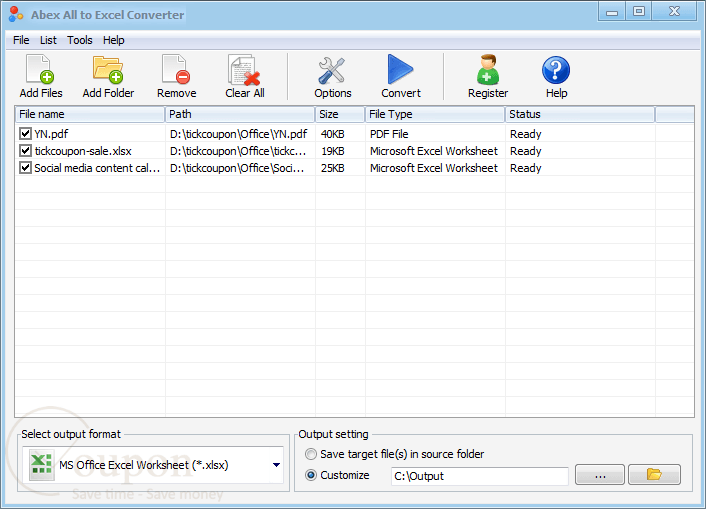This screenshot has width=706, height=509.
Task: Click the Register user icon
Action: pyautogui.click(x=488, y=69)
